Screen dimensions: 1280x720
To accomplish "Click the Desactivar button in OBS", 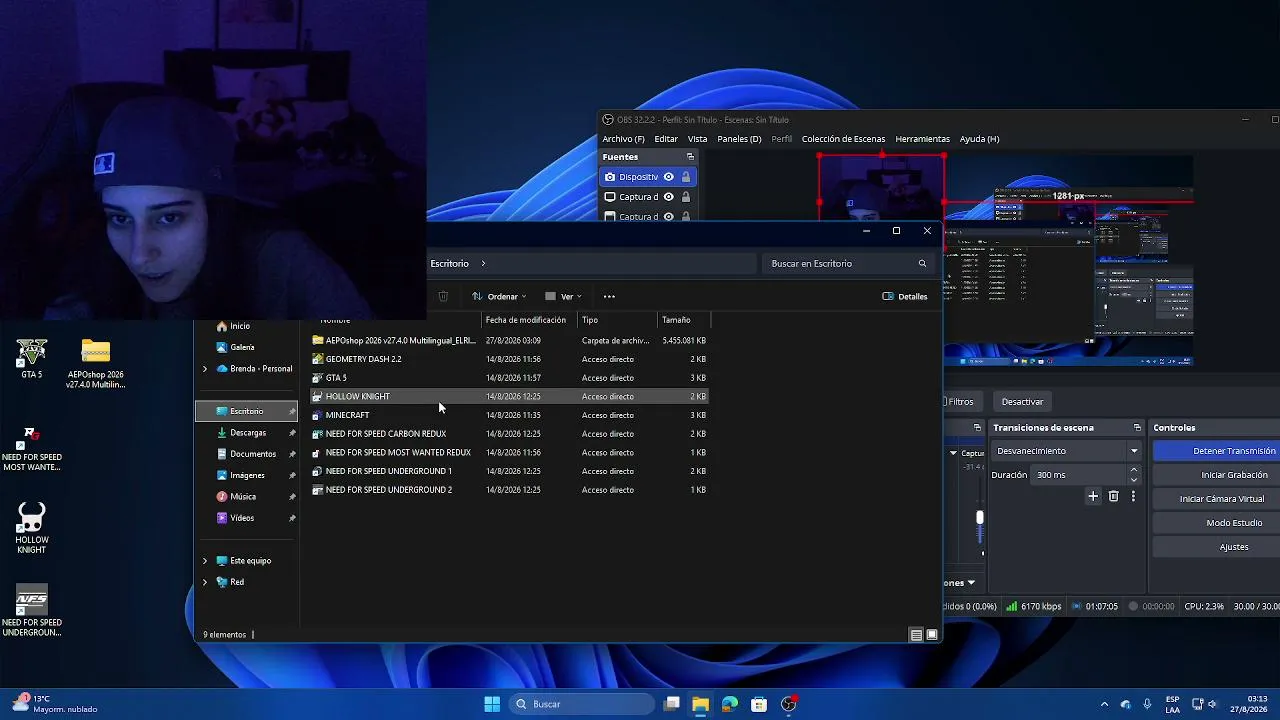I will point(1022,402).
